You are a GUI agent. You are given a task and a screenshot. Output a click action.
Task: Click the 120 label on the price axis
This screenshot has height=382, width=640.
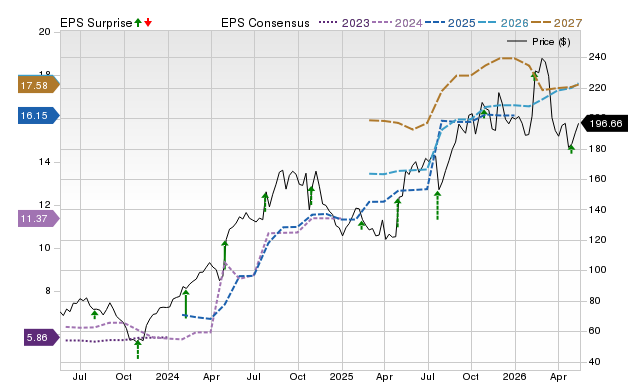coord(597,240)
